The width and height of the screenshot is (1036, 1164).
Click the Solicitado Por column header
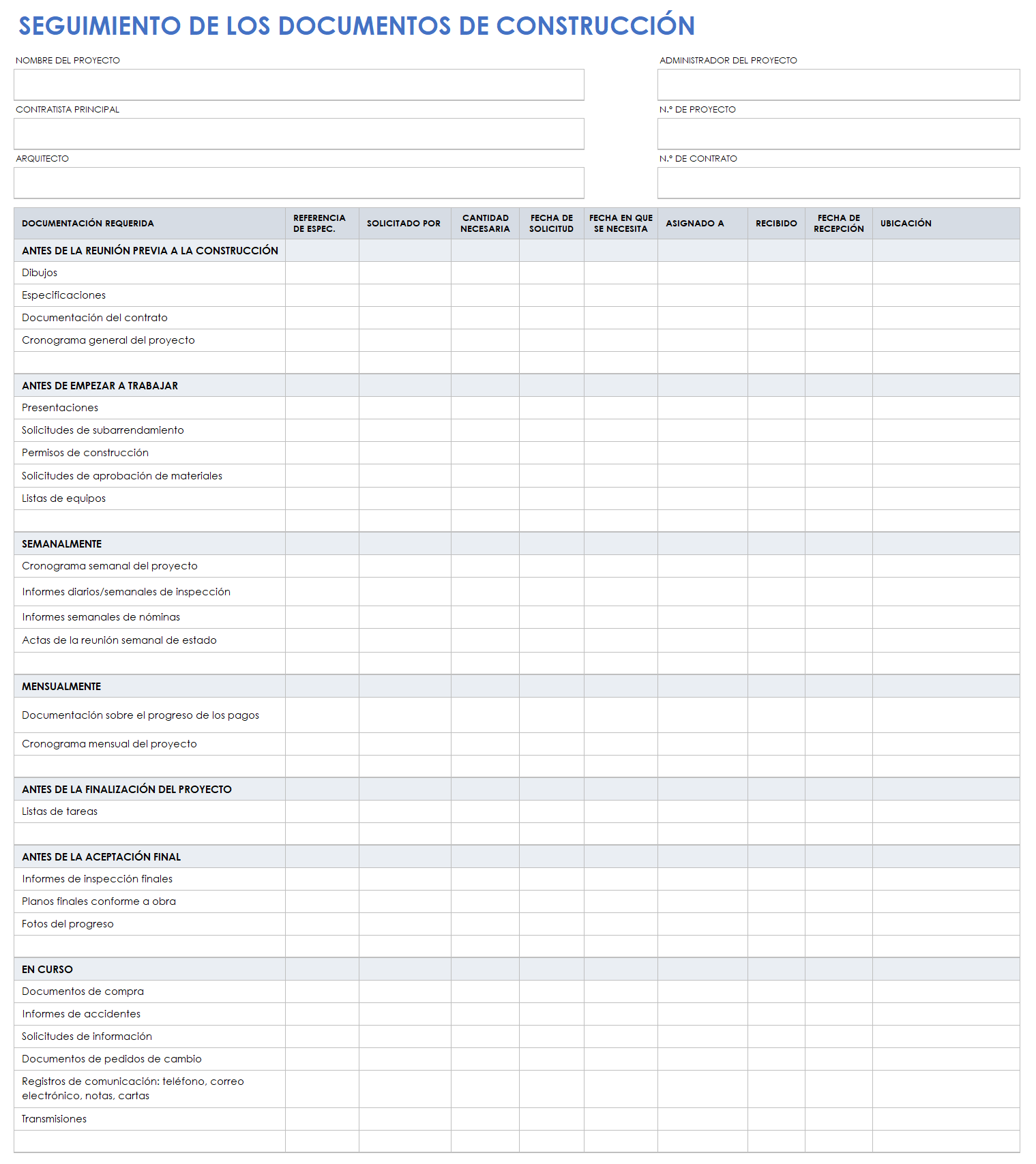[x=404, y=224]
